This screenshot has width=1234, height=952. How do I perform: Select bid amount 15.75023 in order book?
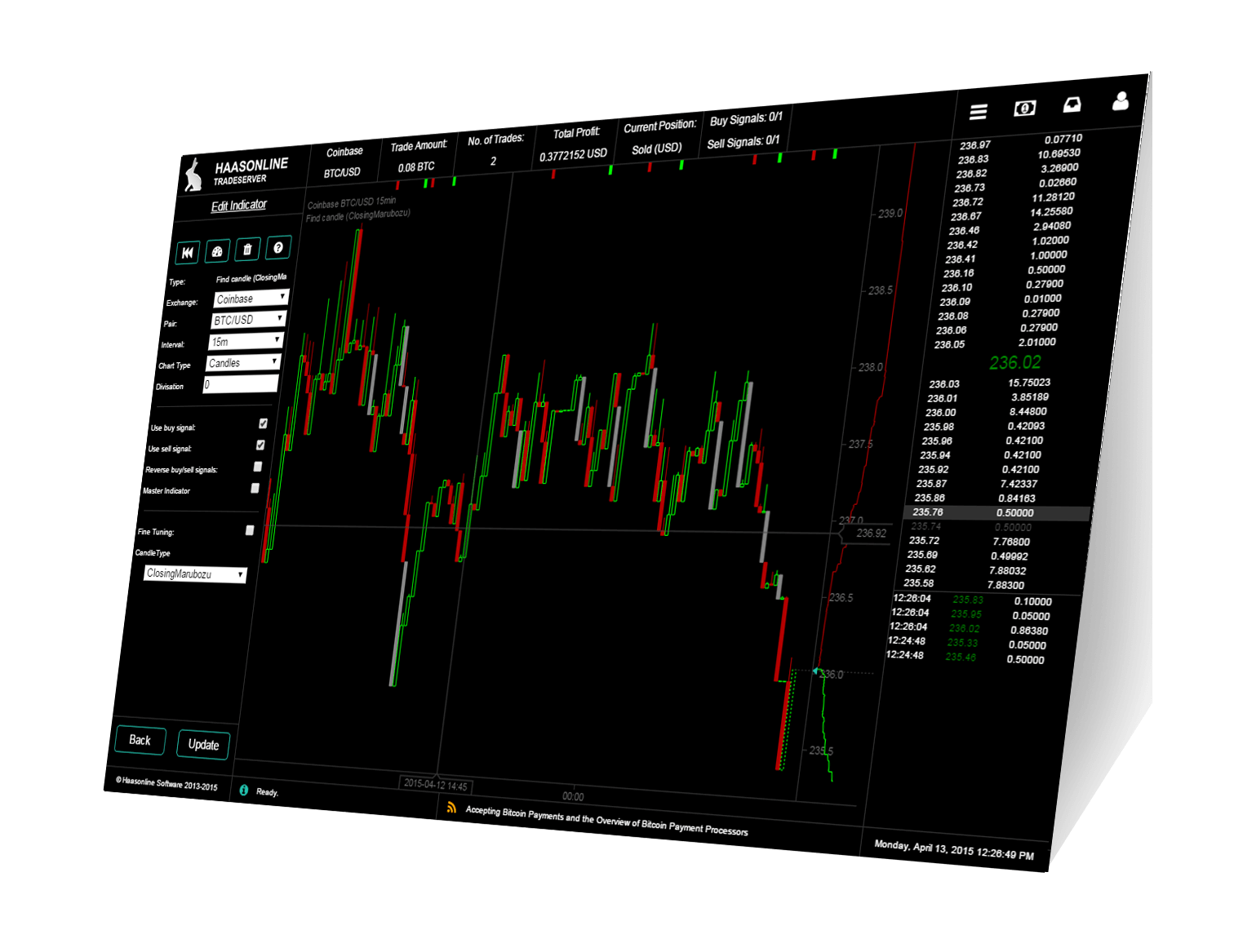point(1029,383)
